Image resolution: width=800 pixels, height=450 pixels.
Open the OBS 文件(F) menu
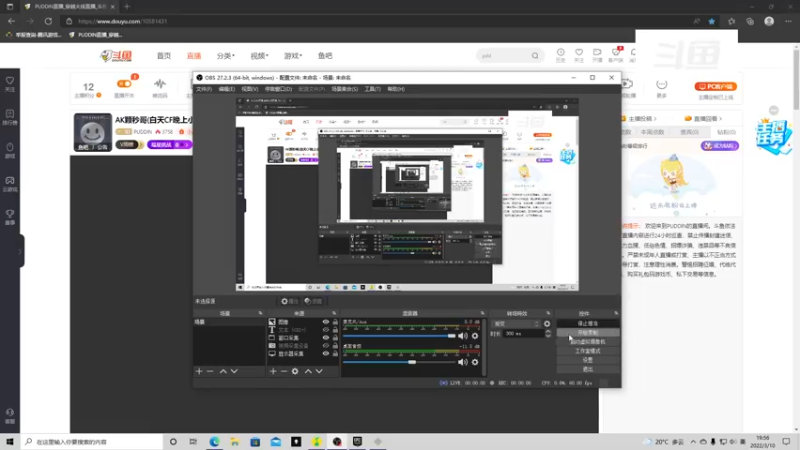point(204,89)
